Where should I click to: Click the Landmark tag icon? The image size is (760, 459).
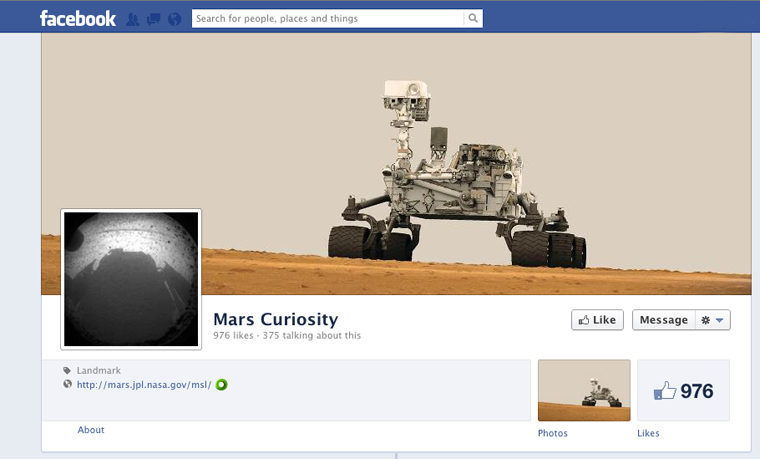click(67, 371)
